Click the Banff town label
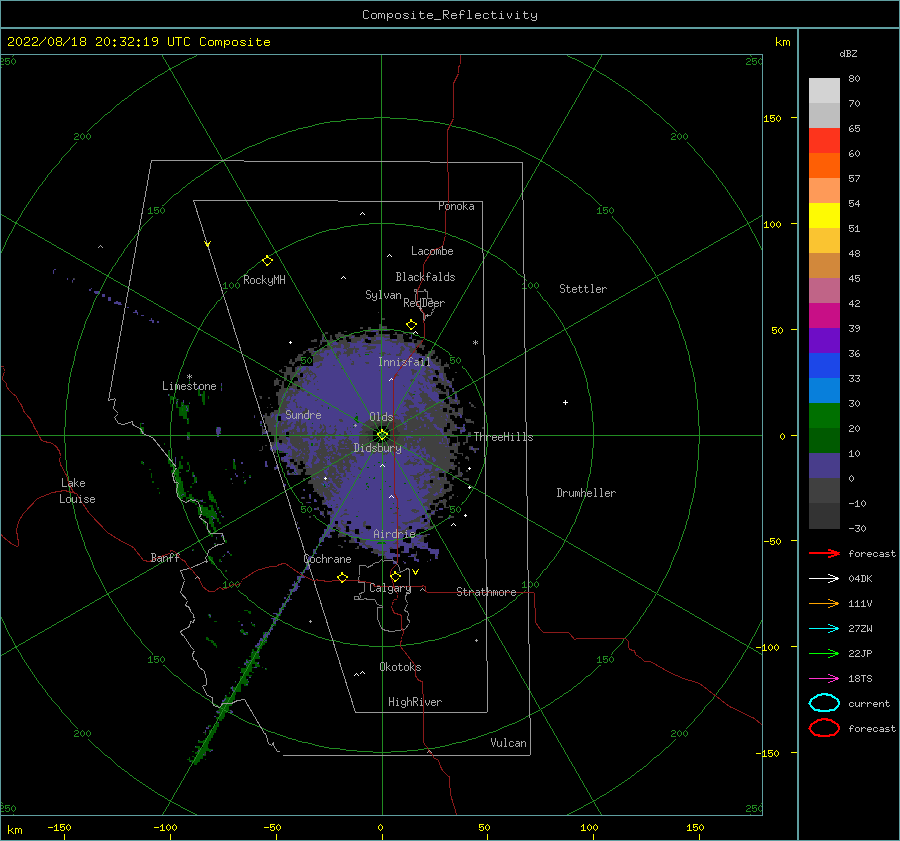 tap(165, 557)
